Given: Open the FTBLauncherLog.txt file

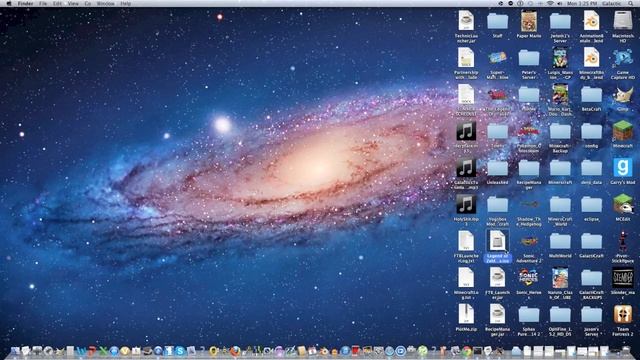Looking at the screenshot, I should coord(466,241).
